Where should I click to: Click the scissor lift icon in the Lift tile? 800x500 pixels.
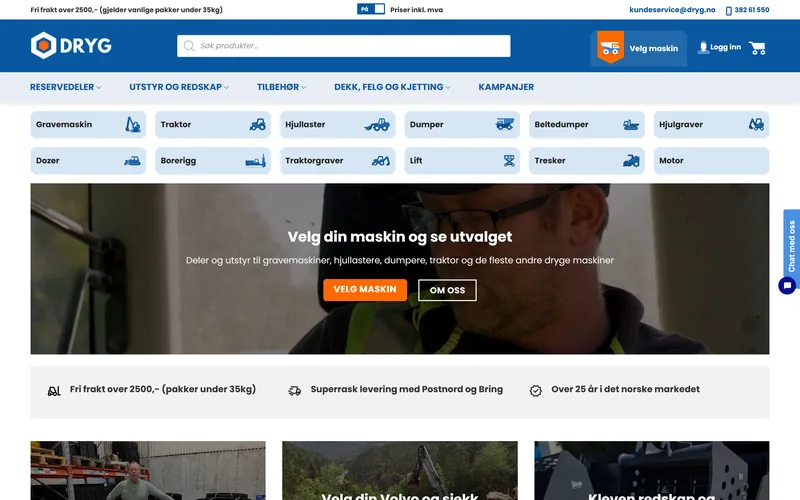click(509, 161)
